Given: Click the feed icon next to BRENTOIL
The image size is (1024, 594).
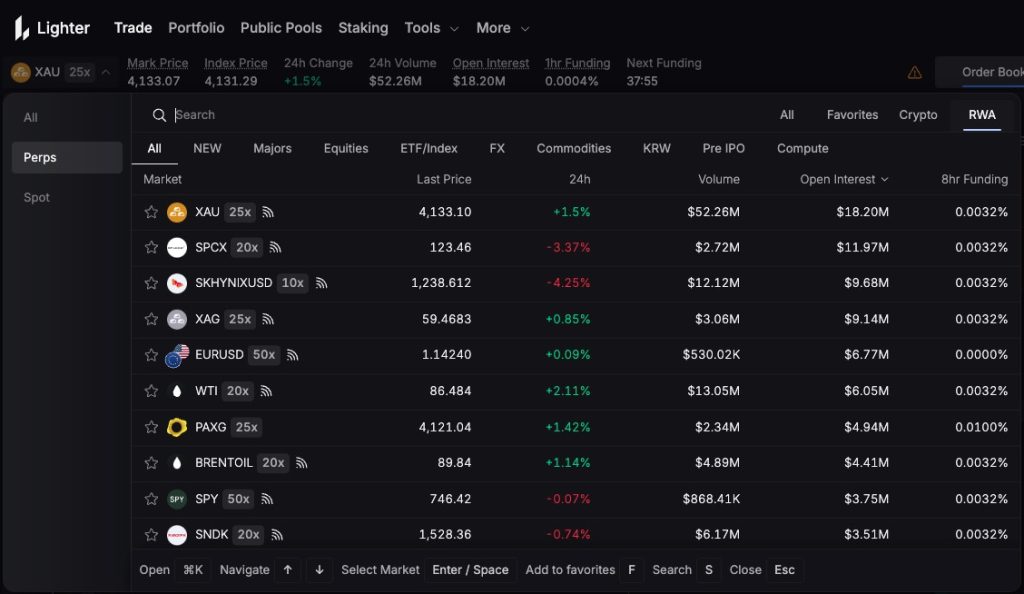Looking at the screenshot, I should [x=301, y=463].
